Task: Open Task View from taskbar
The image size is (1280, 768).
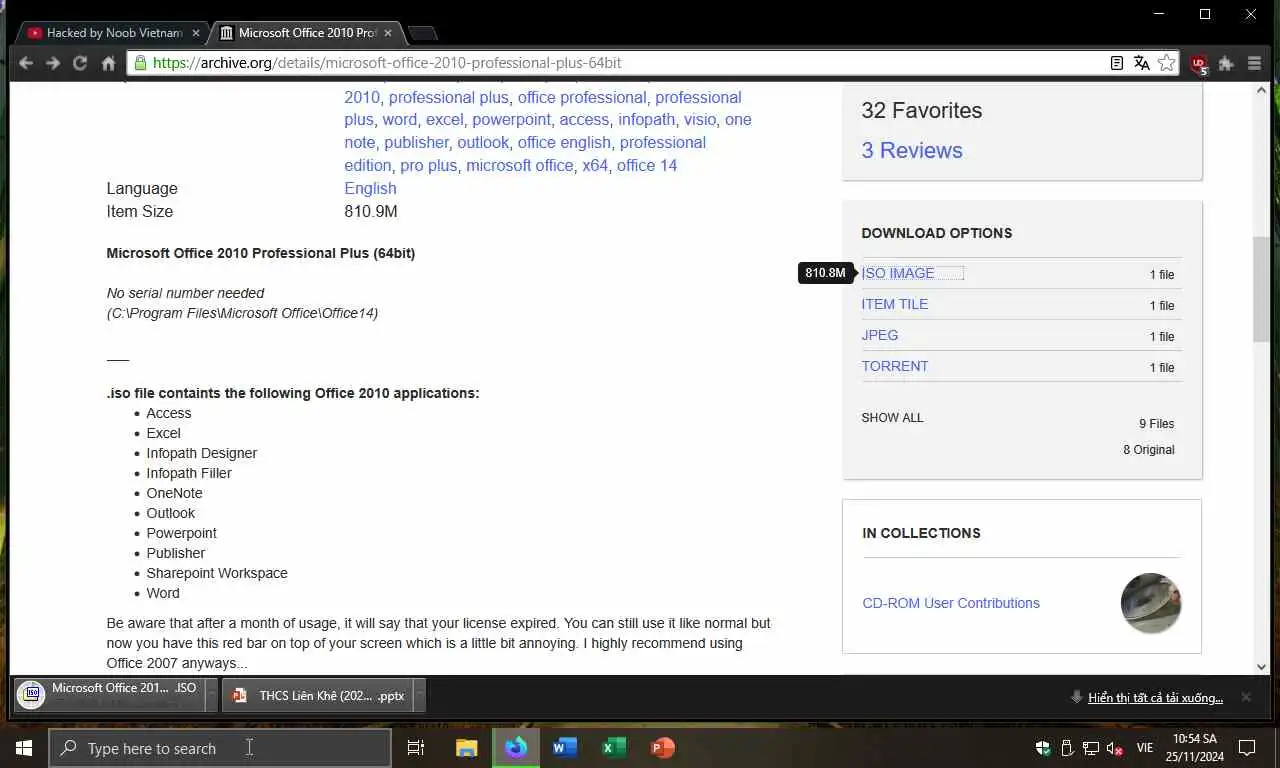Action: click(x=416, y=748)
